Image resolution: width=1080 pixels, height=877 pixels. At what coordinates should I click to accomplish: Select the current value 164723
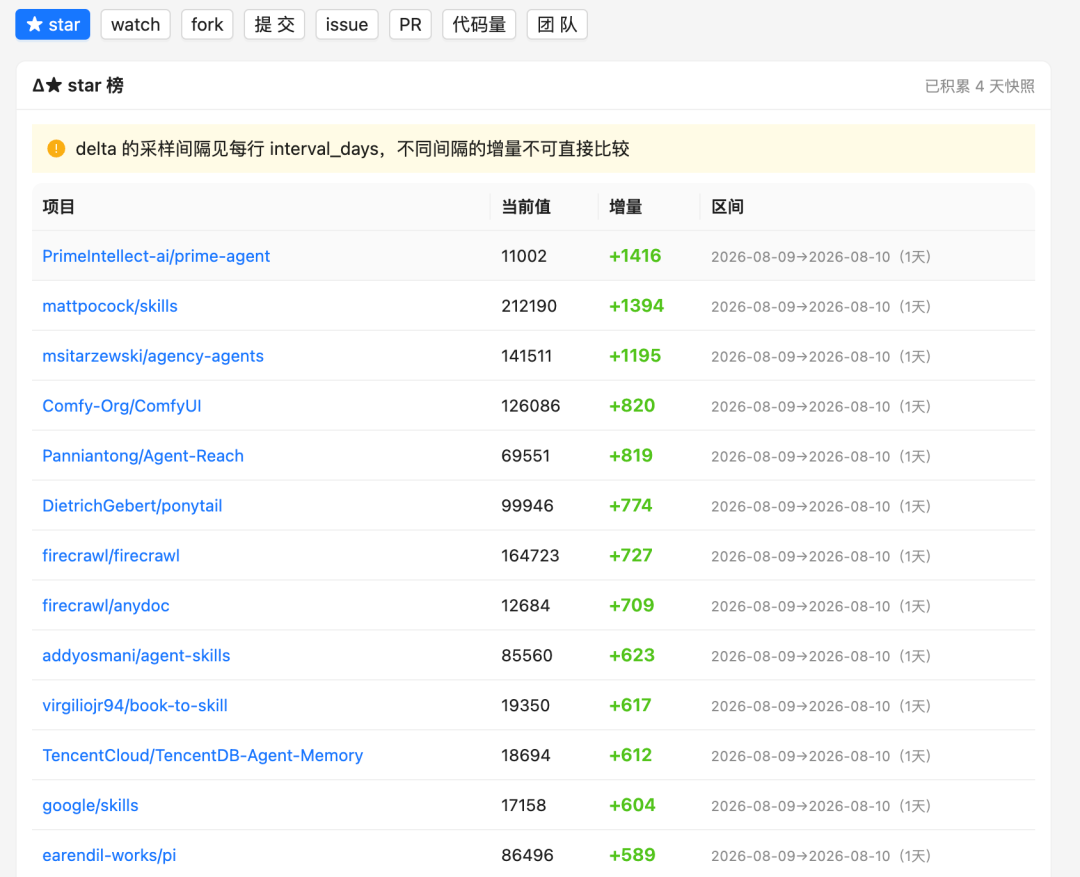(x=530, y=556)
